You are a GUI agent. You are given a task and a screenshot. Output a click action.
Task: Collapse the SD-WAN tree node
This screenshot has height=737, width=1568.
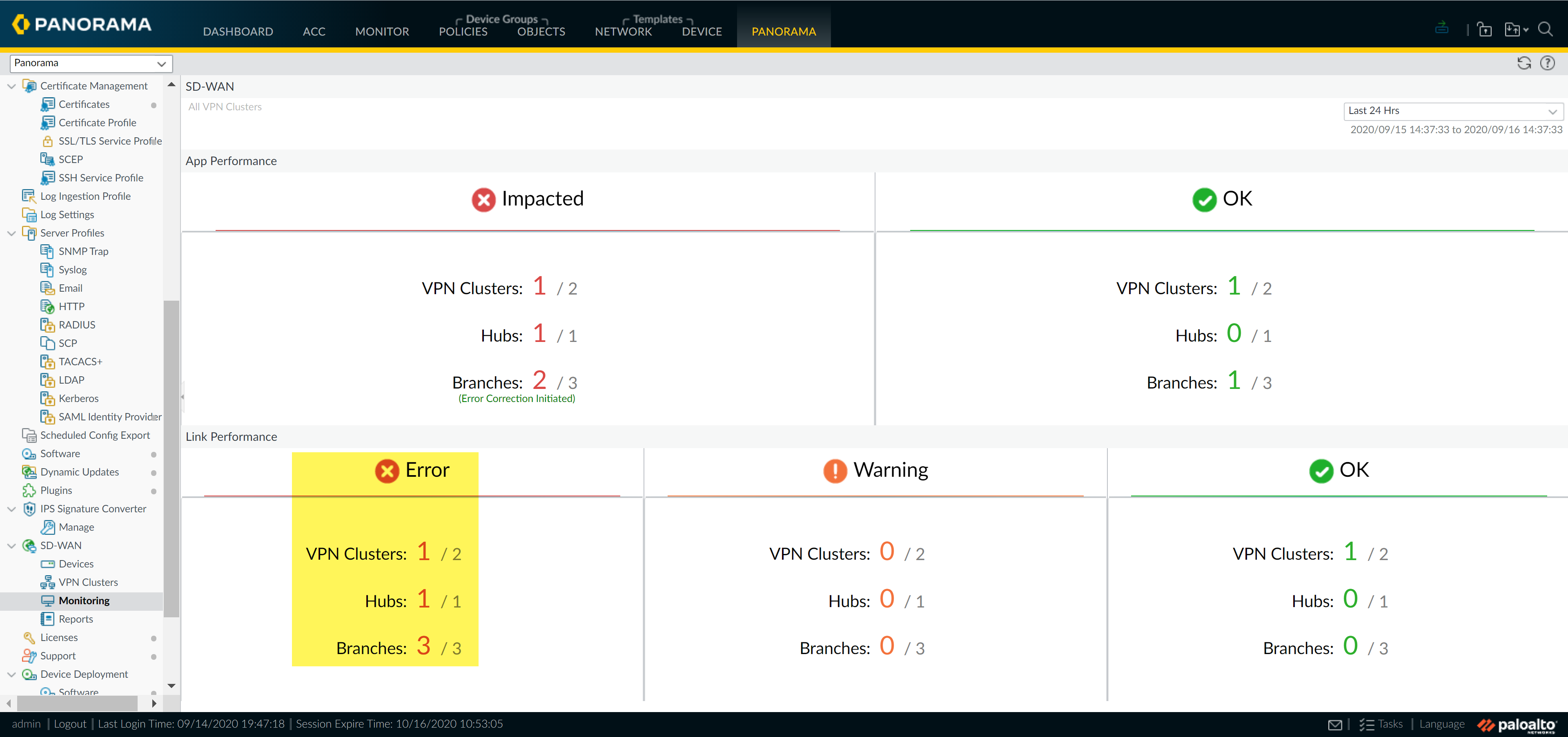[11, 546]
